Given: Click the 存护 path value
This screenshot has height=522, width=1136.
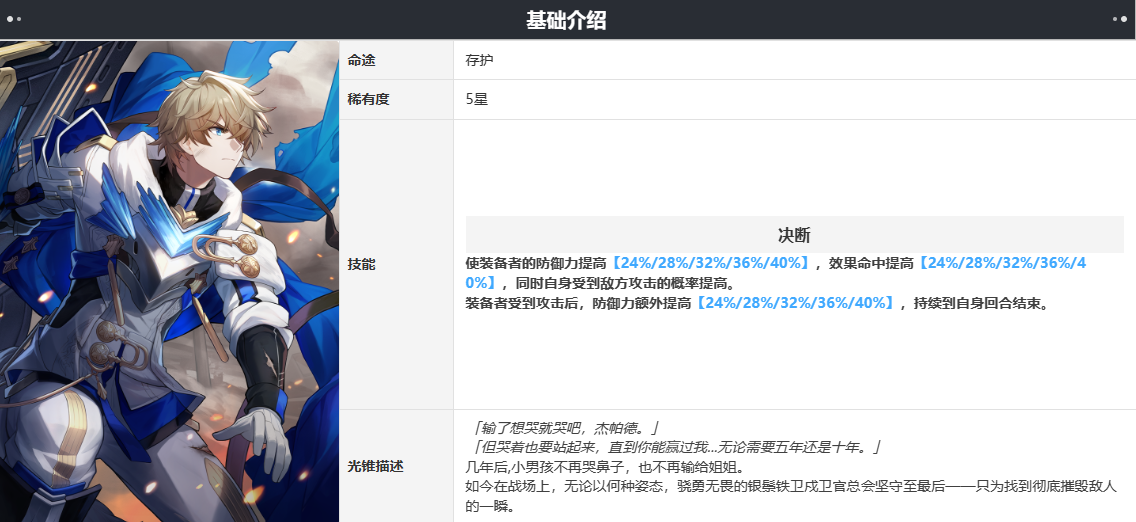Looking at the screenshot, I should 479,60.
